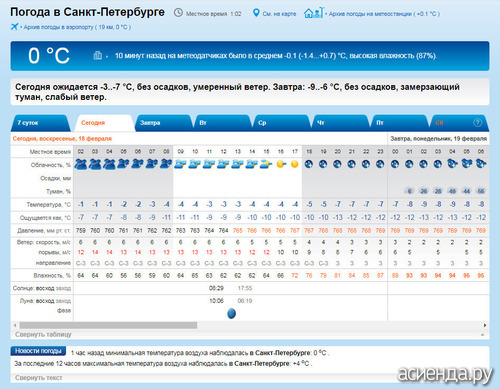Open the 7 суток tab

coord(40,123)
